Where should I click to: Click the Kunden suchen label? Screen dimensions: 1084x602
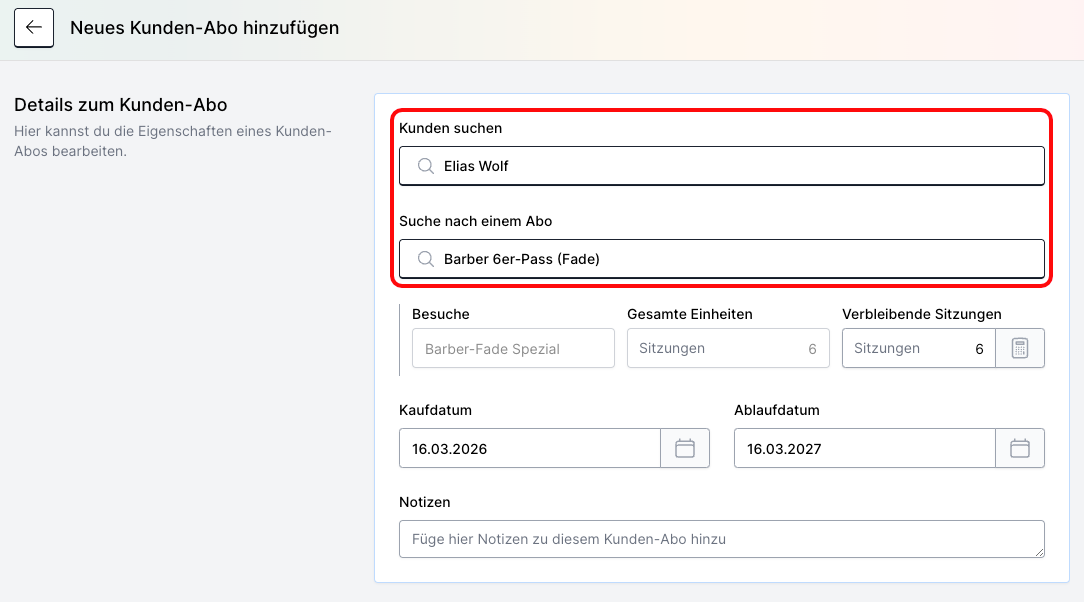tap(451, 128)
